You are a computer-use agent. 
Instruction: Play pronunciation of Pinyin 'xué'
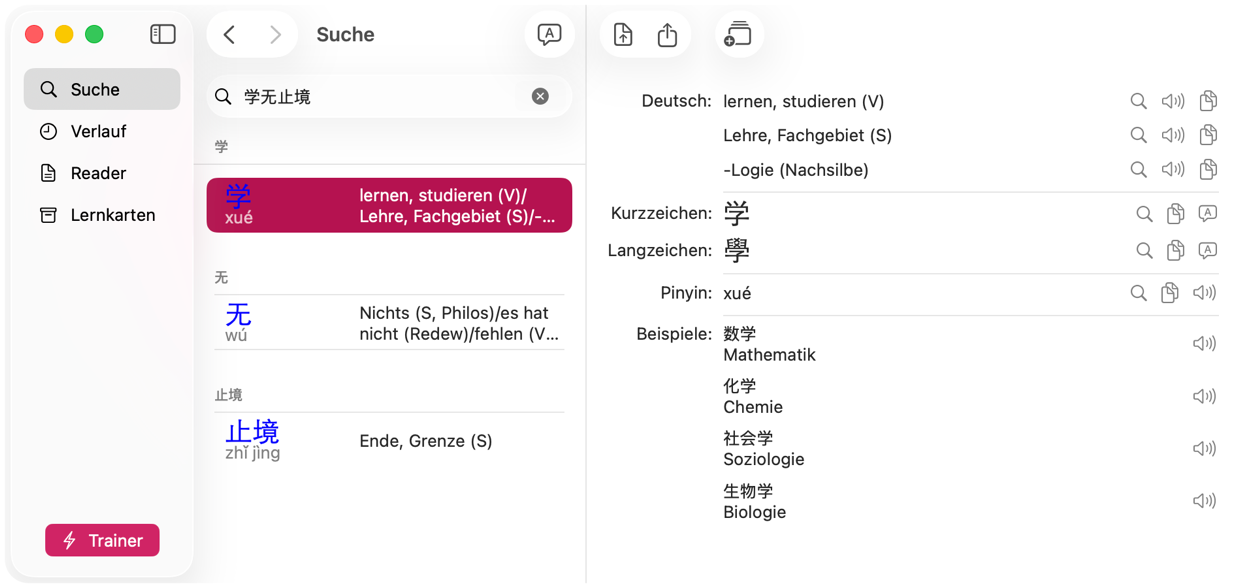(1204, 293)
